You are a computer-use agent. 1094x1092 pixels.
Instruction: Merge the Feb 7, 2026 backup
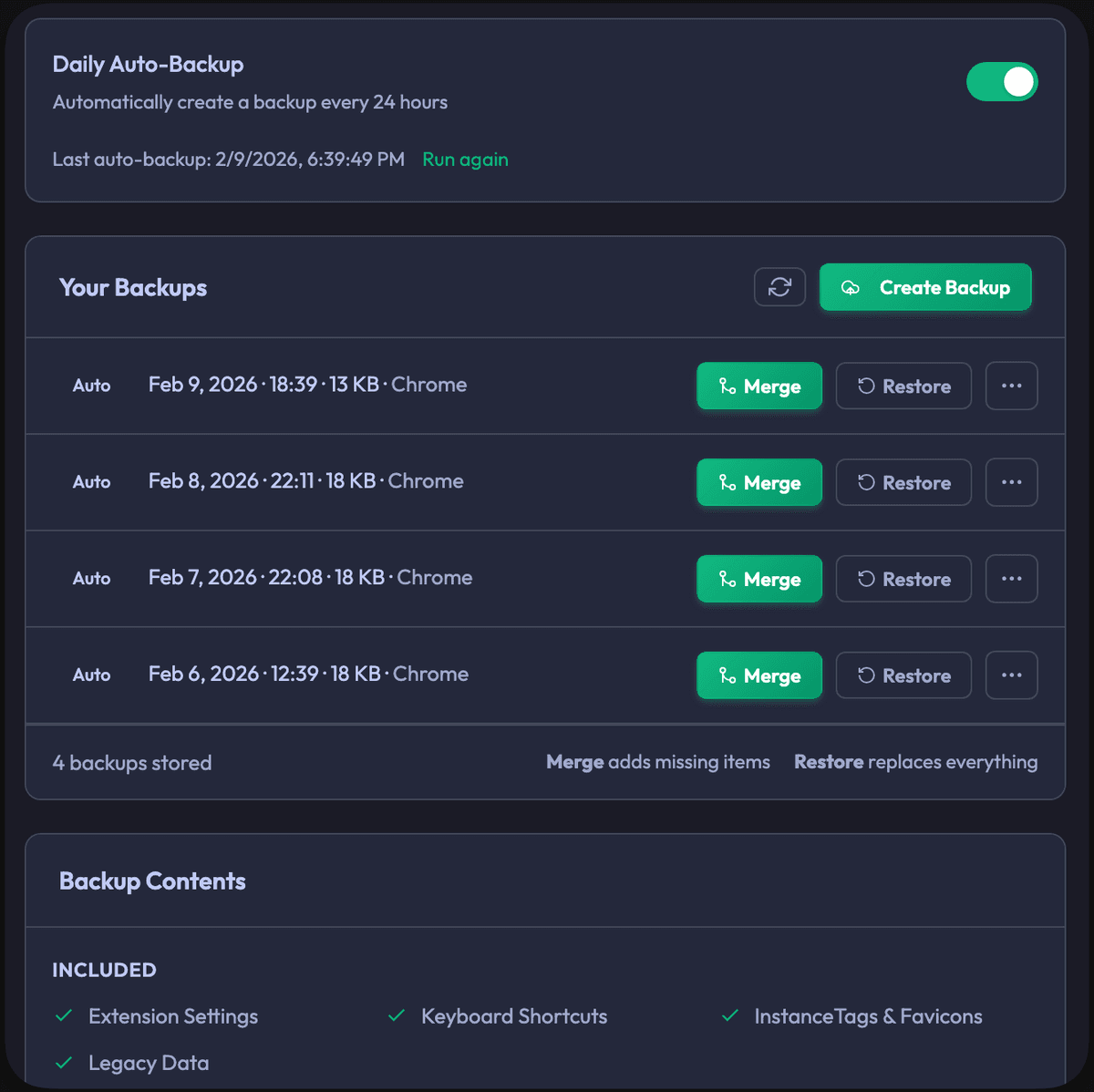point(759,580)
